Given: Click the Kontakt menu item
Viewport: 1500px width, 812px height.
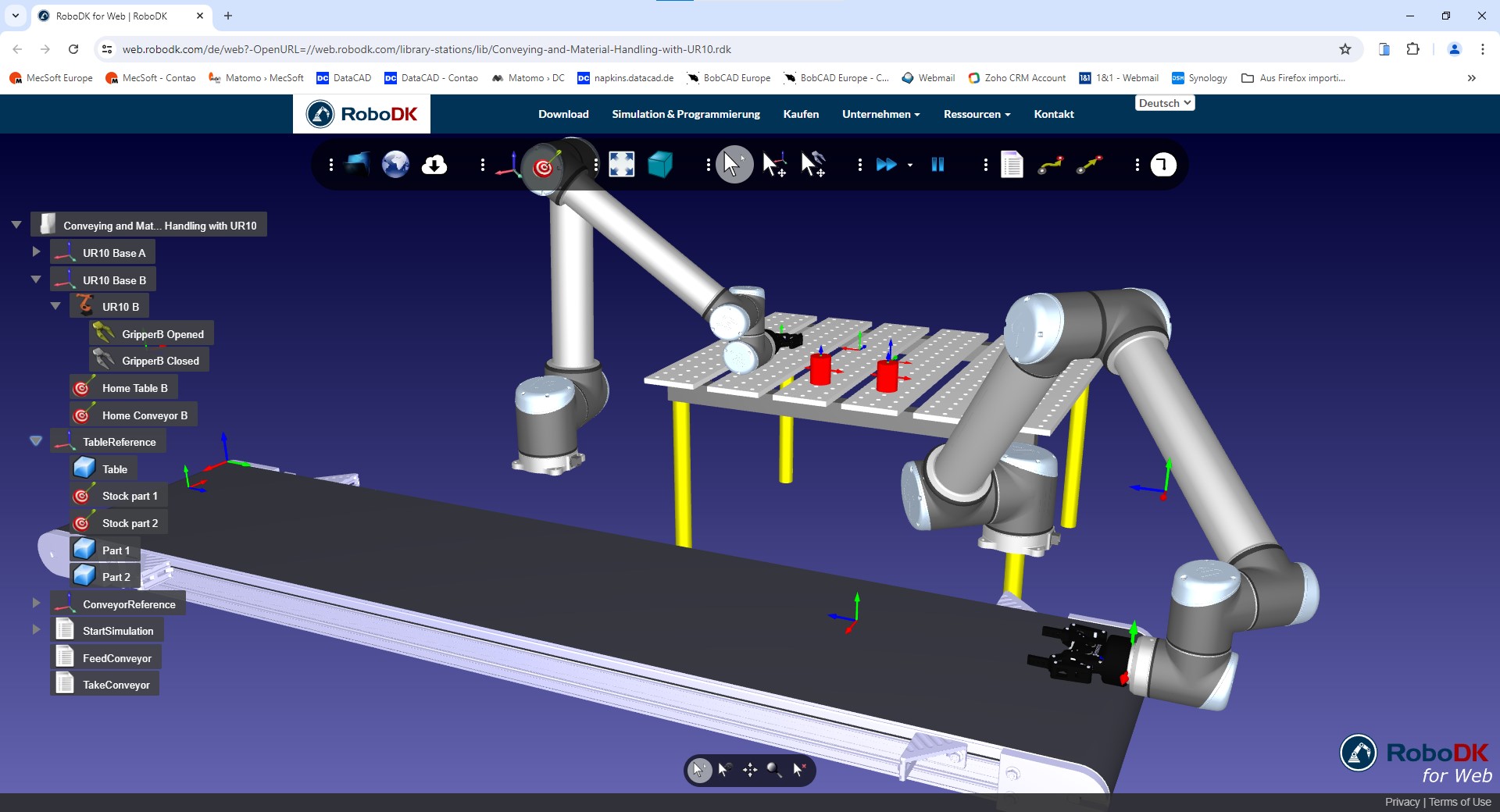Looking at the screenshot, I should (x=1053, y=114).
